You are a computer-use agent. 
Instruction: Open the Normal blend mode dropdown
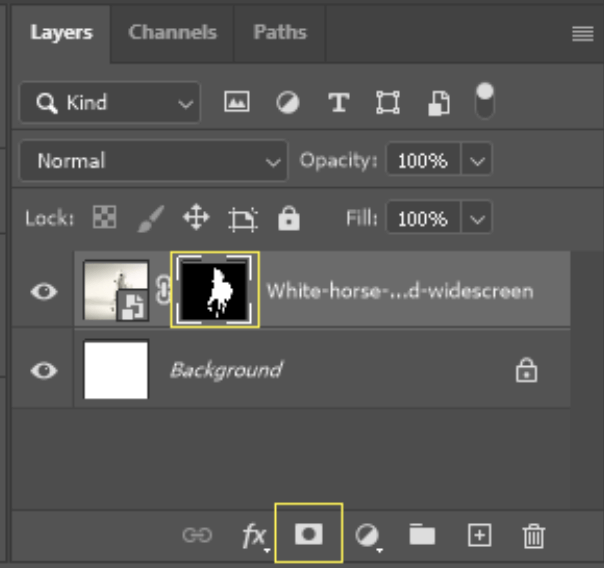(154, 161)
